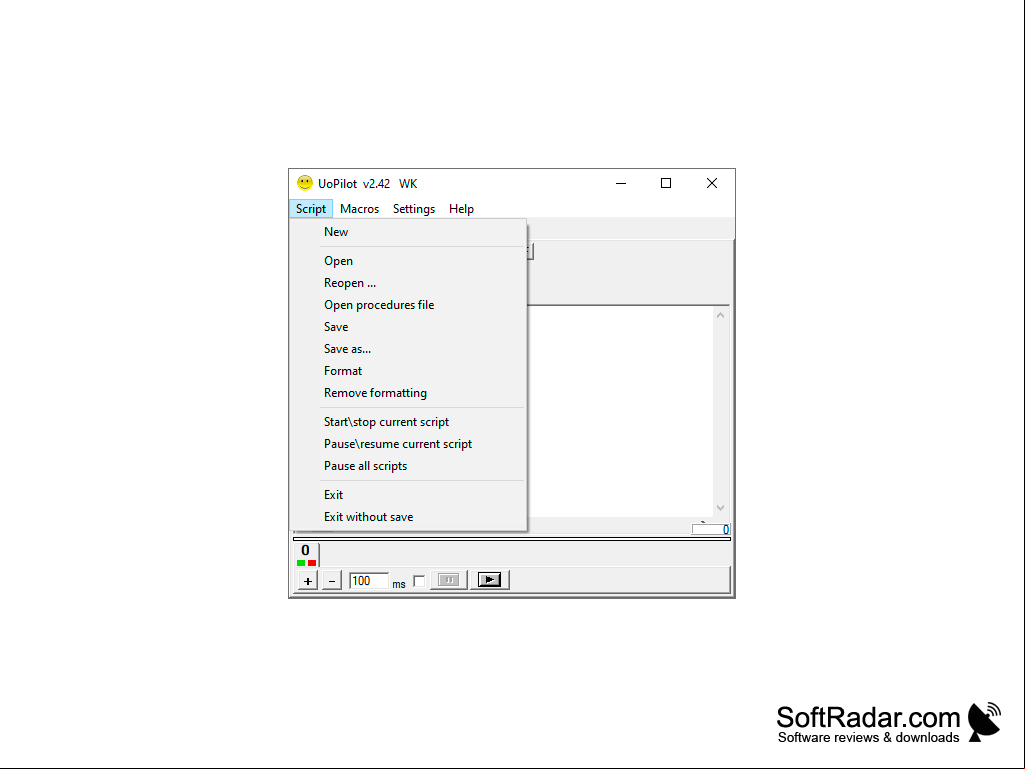Image resolution: width=1025 pixels, height=769 pixels.
Task: Open the Help menu
Action: coord(462,209)
